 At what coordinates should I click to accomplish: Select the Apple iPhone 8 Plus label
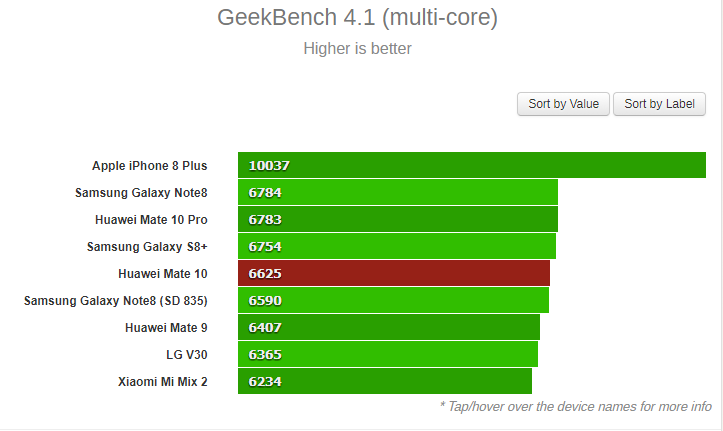[x=149, y=165]
